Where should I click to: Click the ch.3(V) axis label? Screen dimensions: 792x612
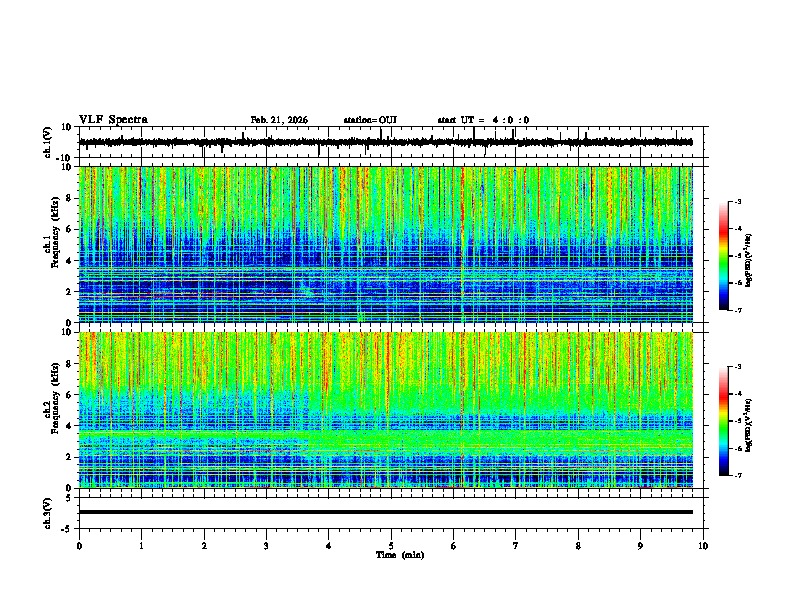48,513
